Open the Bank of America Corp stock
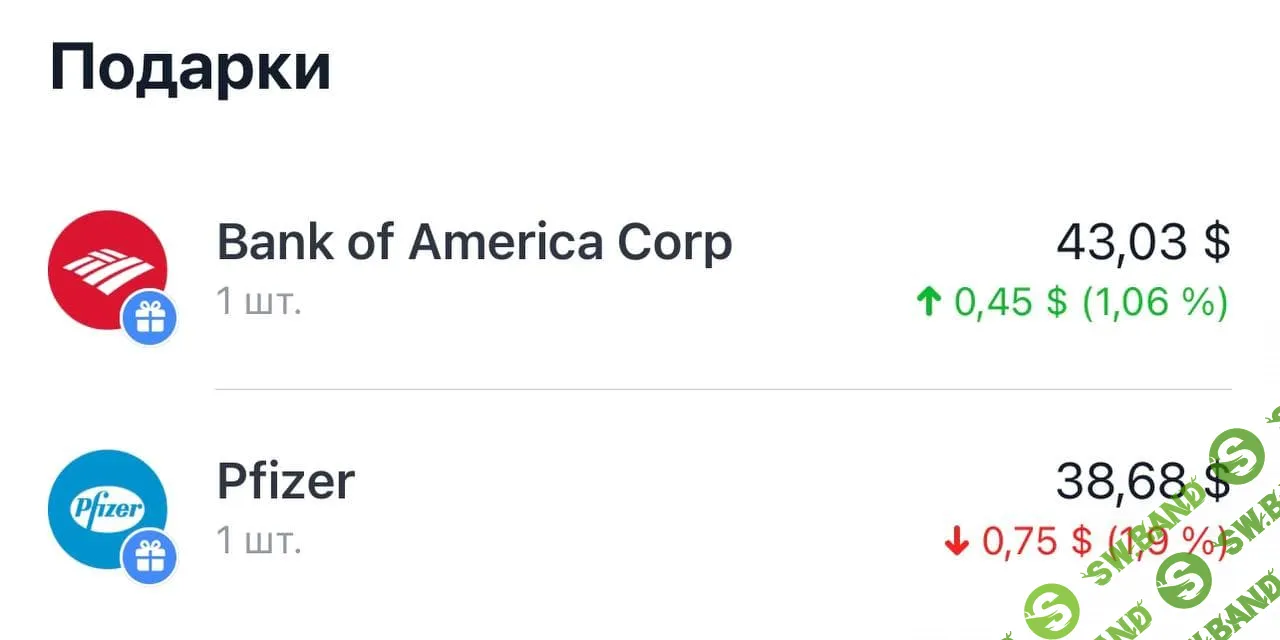 pos(474,243)
